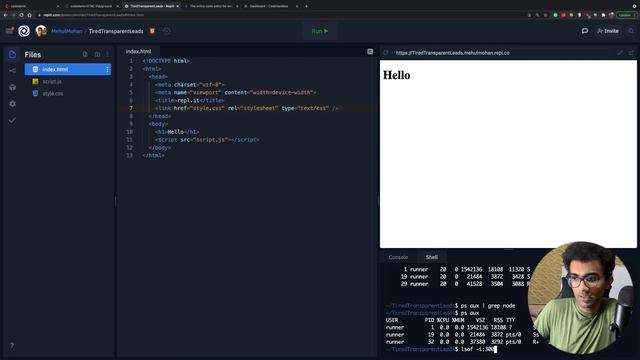This screenshot has width=640, height=360.
Task: Click editor line 7 link href code
Action: click(x=247, y=108)
